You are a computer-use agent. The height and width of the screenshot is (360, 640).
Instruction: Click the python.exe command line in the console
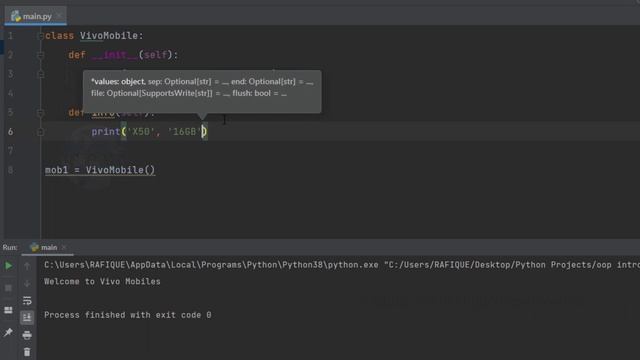pos(342,265)
